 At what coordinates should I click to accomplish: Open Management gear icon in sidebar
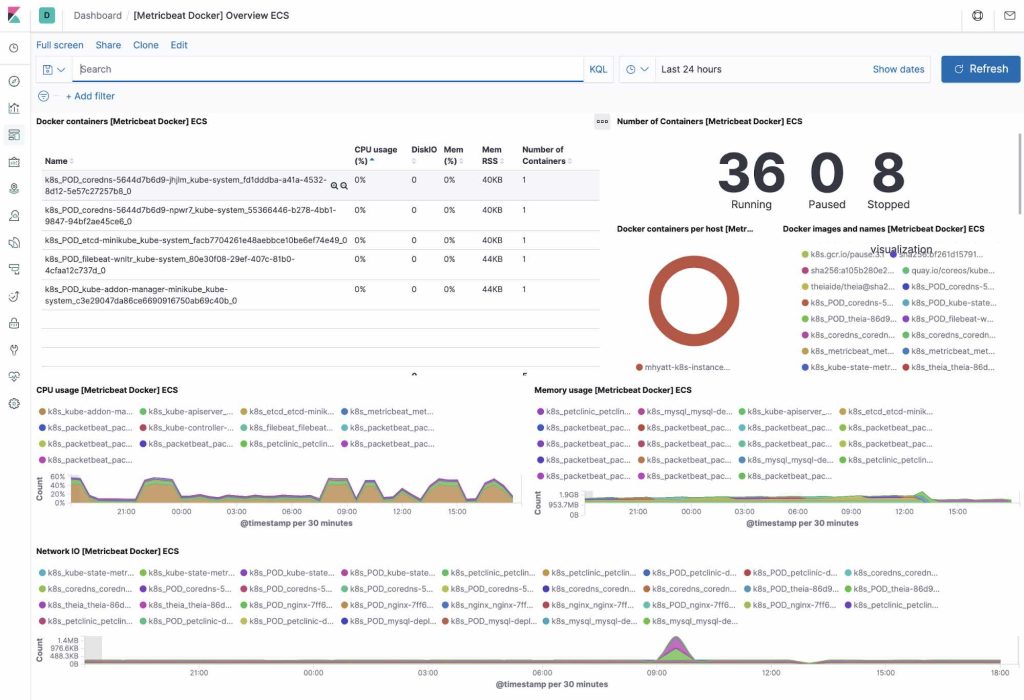14,404
